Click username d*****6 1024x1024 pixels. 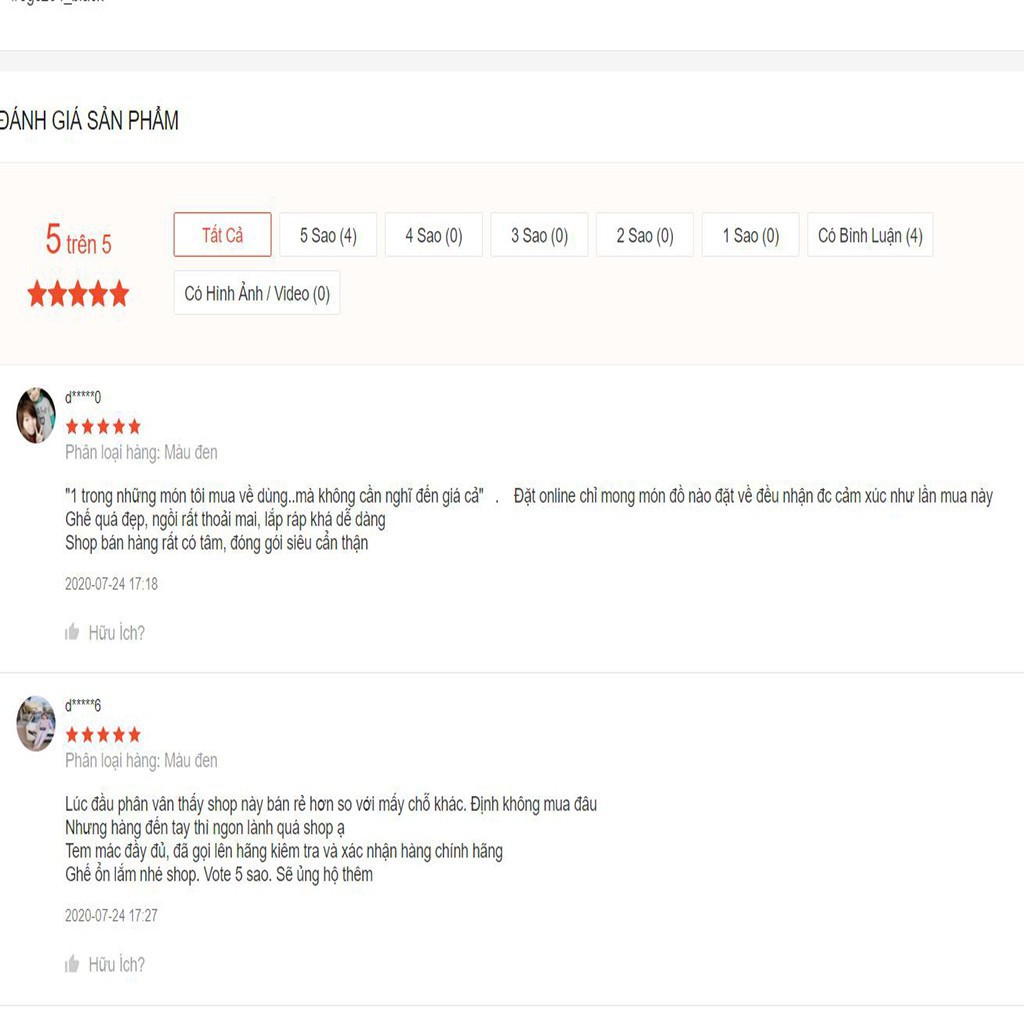pos(83,706)
